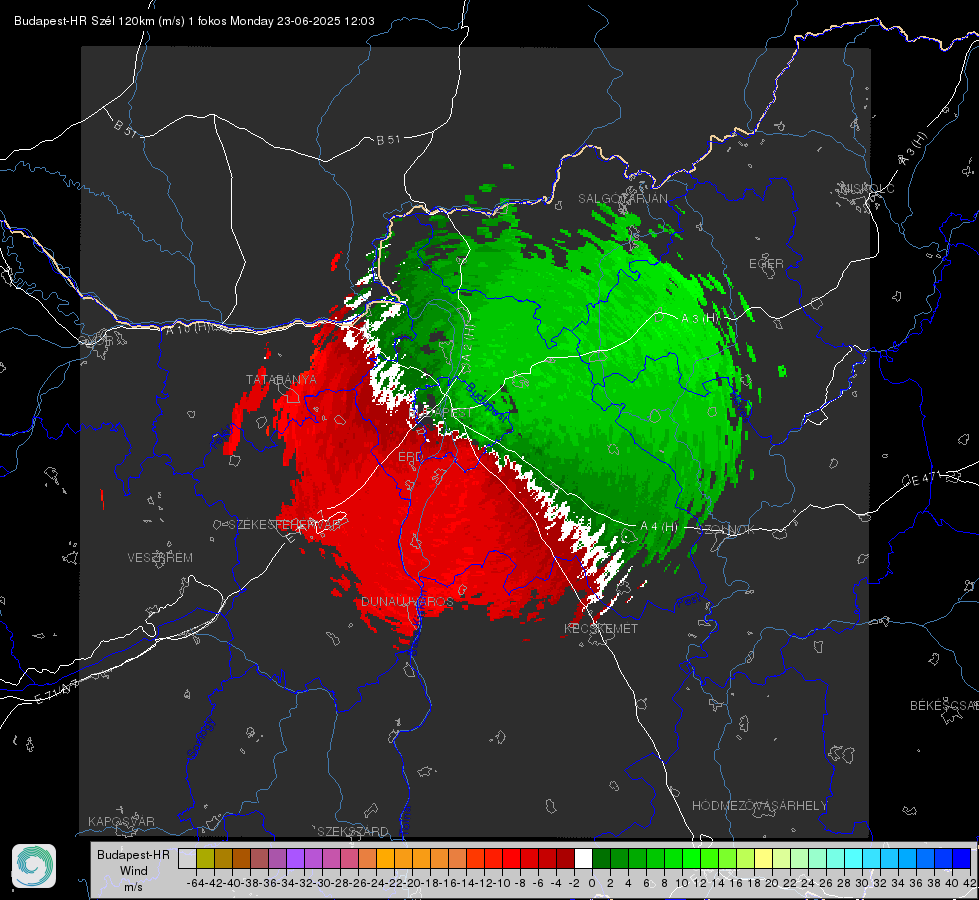Select the dark red swatch between -4 and -2

pyautogui.click(x=565, y=858)
